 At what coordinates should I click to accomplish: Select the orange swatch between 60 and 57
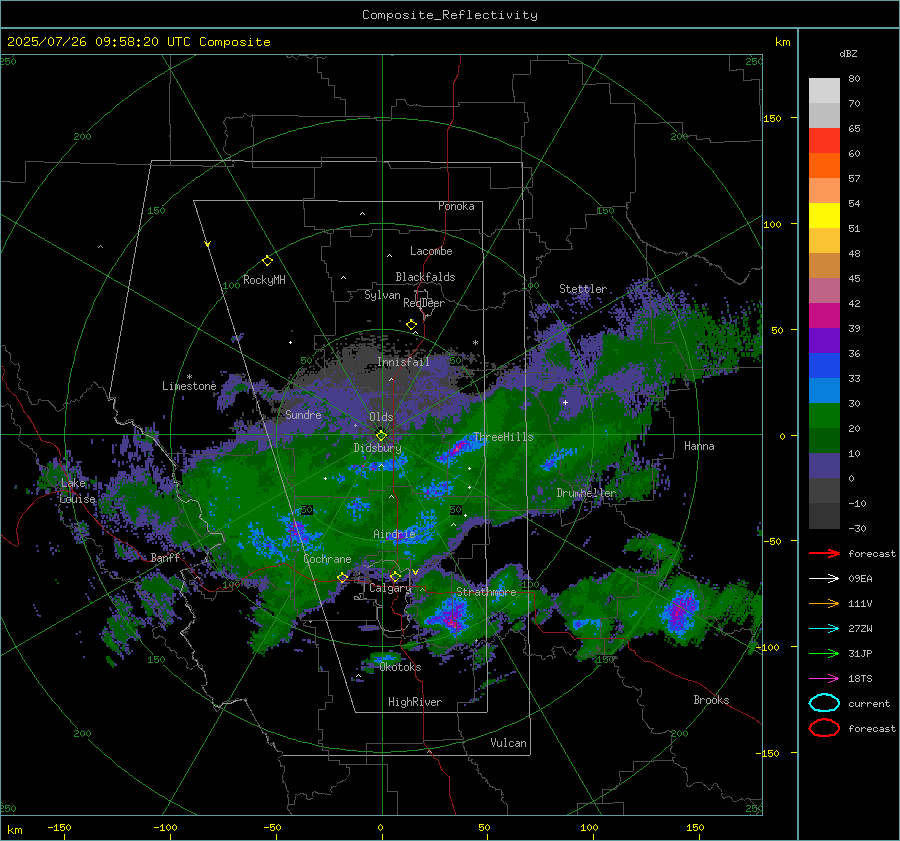(x=824, y=166)
